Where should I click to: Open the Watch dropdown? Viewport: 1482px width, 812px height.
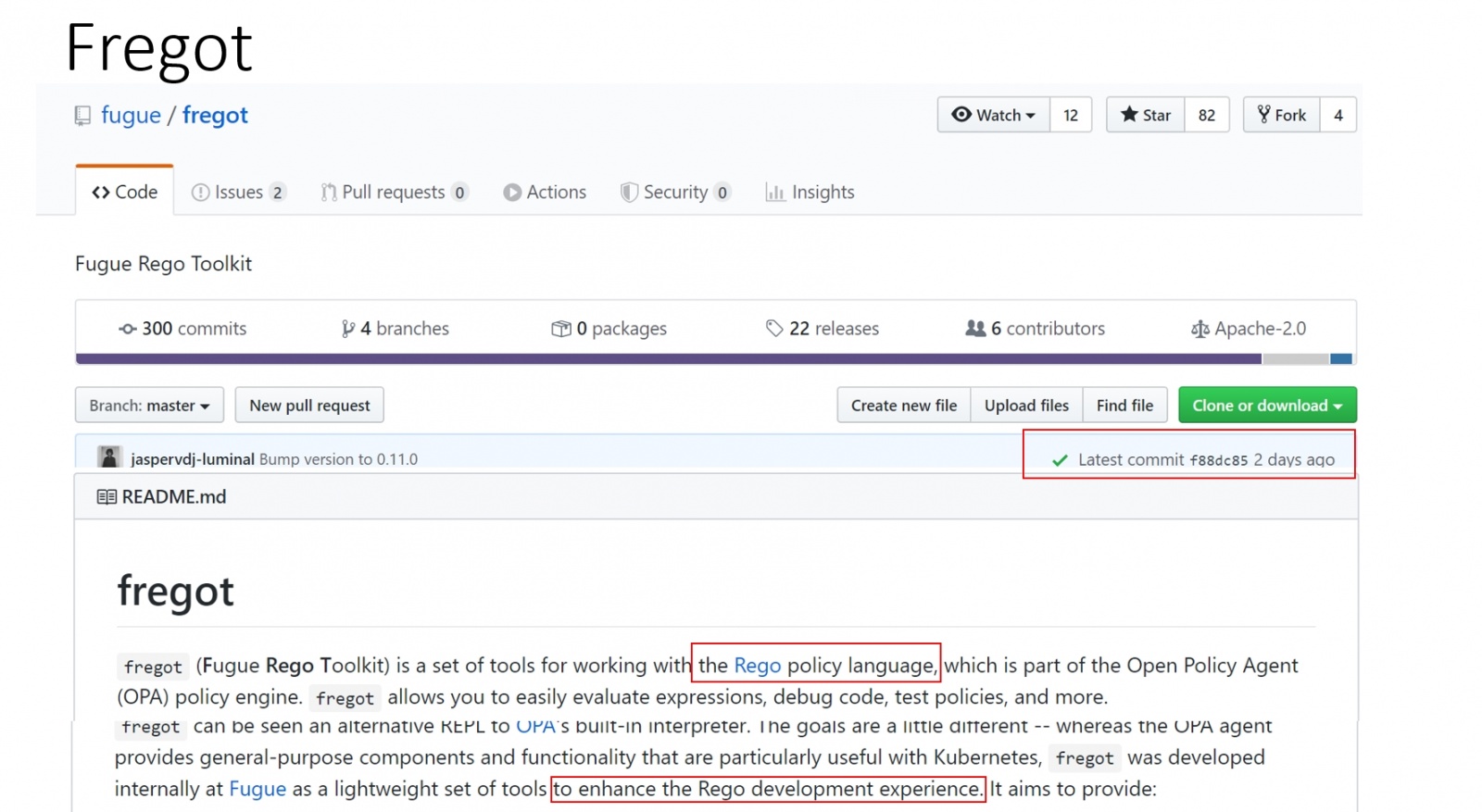[x=994, y=115]
